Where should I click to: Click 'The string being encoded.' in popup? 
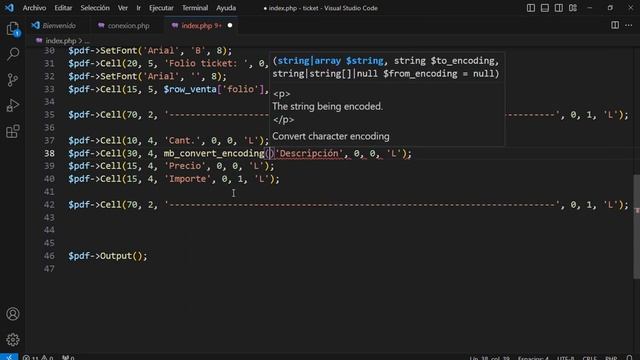(x=327, y=107)
